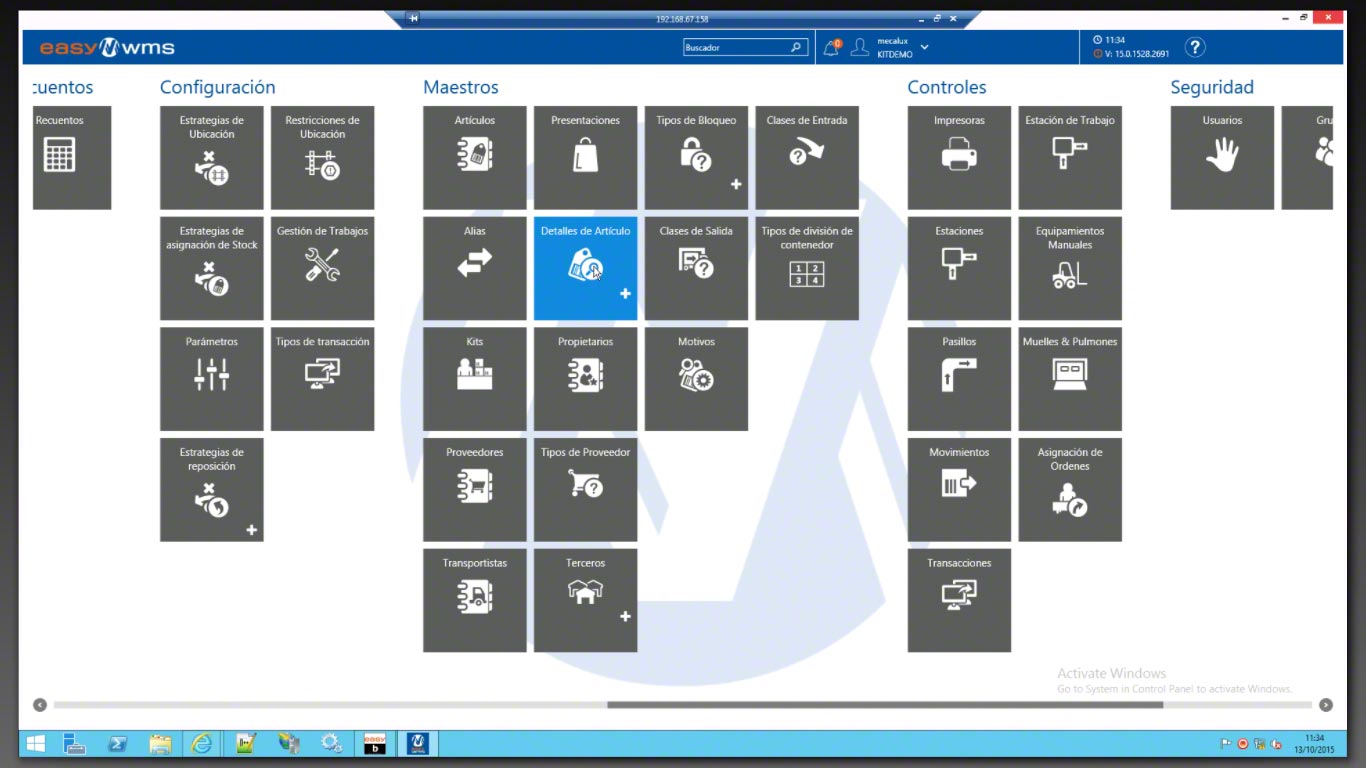Click the help question mark icon
Screen dimensions: 1366x768
(1195, 47)
